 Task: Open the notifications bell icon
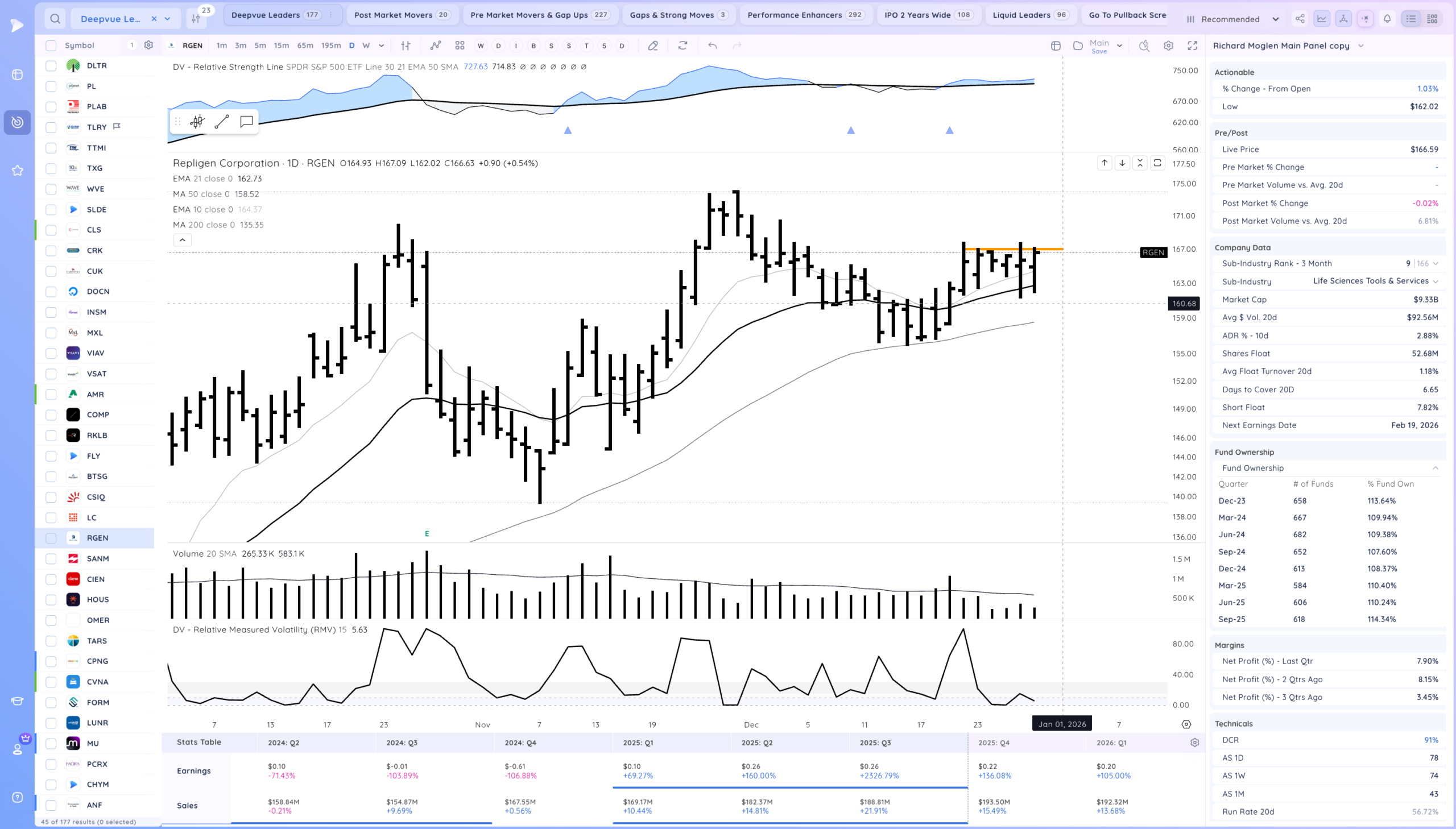point(1387,19)
